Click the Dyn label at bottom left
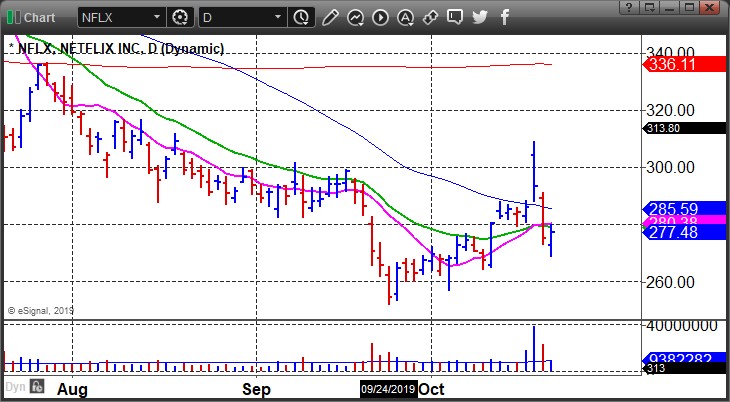This screenshot has width=730, height=402. (15, 387)
